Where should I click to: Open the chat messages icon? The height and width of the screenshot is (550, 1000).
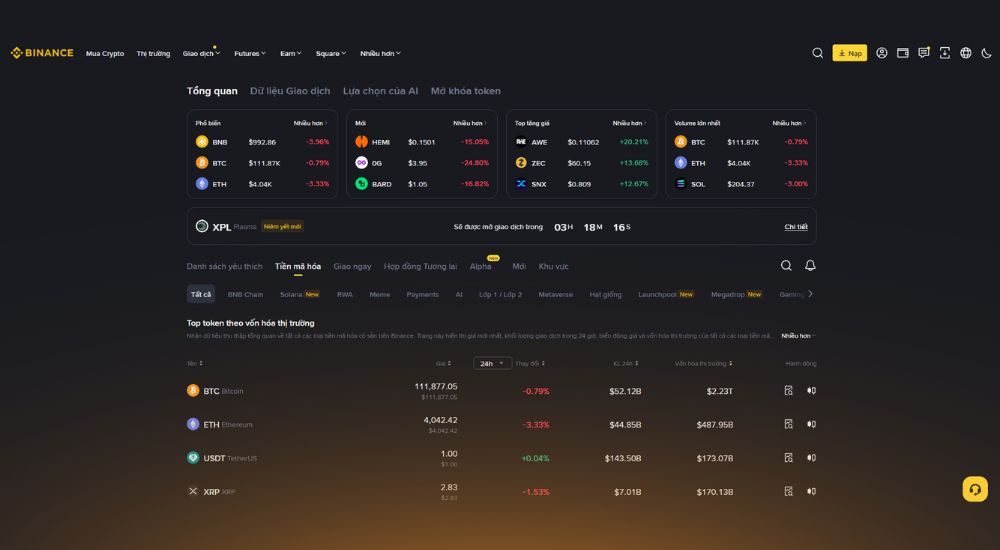click(x=923, y=53)
